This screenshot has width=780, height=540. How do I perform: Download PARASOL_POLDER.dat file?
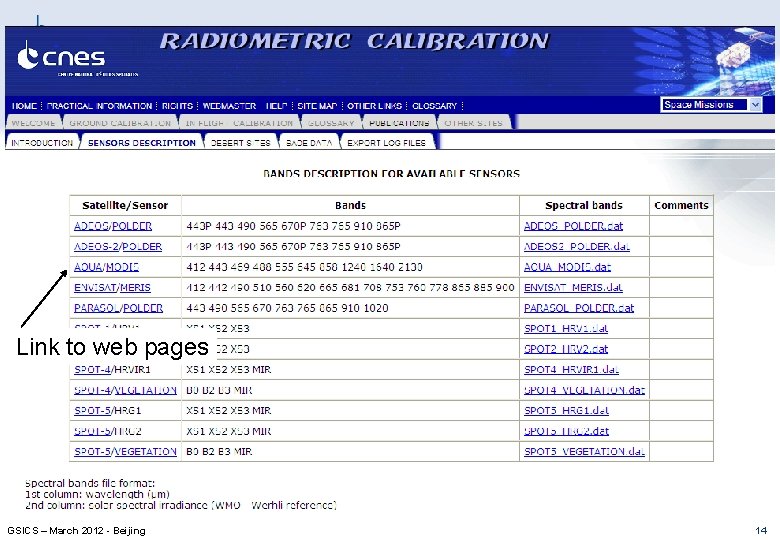point(579,308)
